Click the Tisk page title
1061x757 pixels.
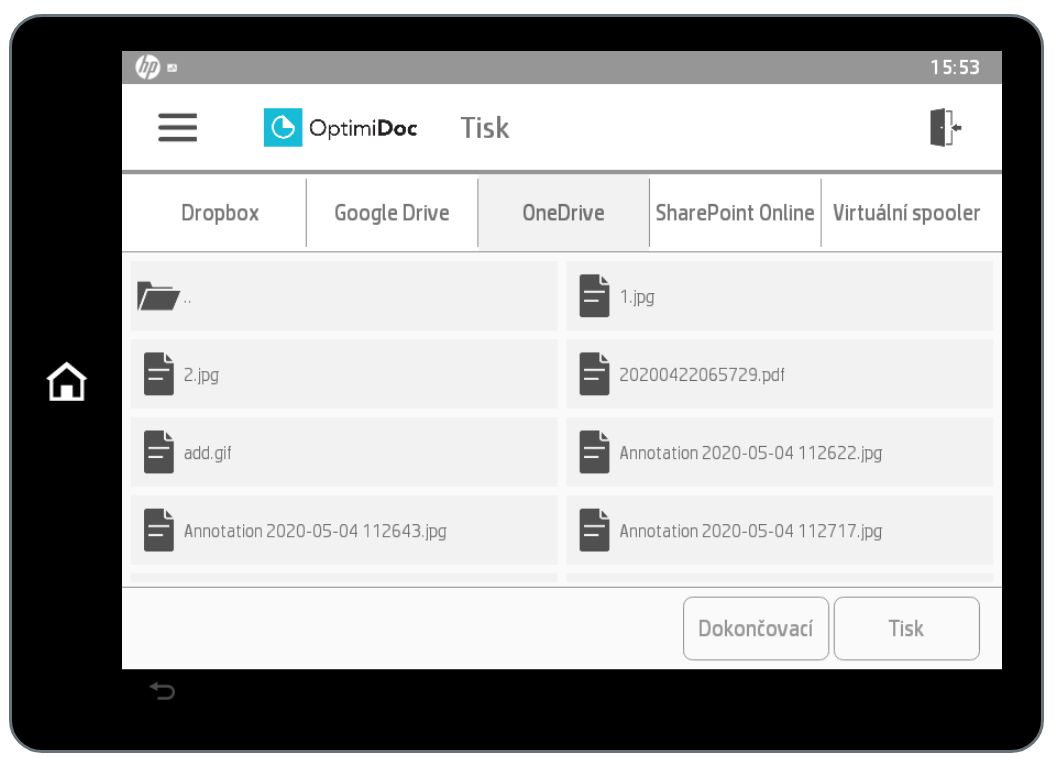484,128
